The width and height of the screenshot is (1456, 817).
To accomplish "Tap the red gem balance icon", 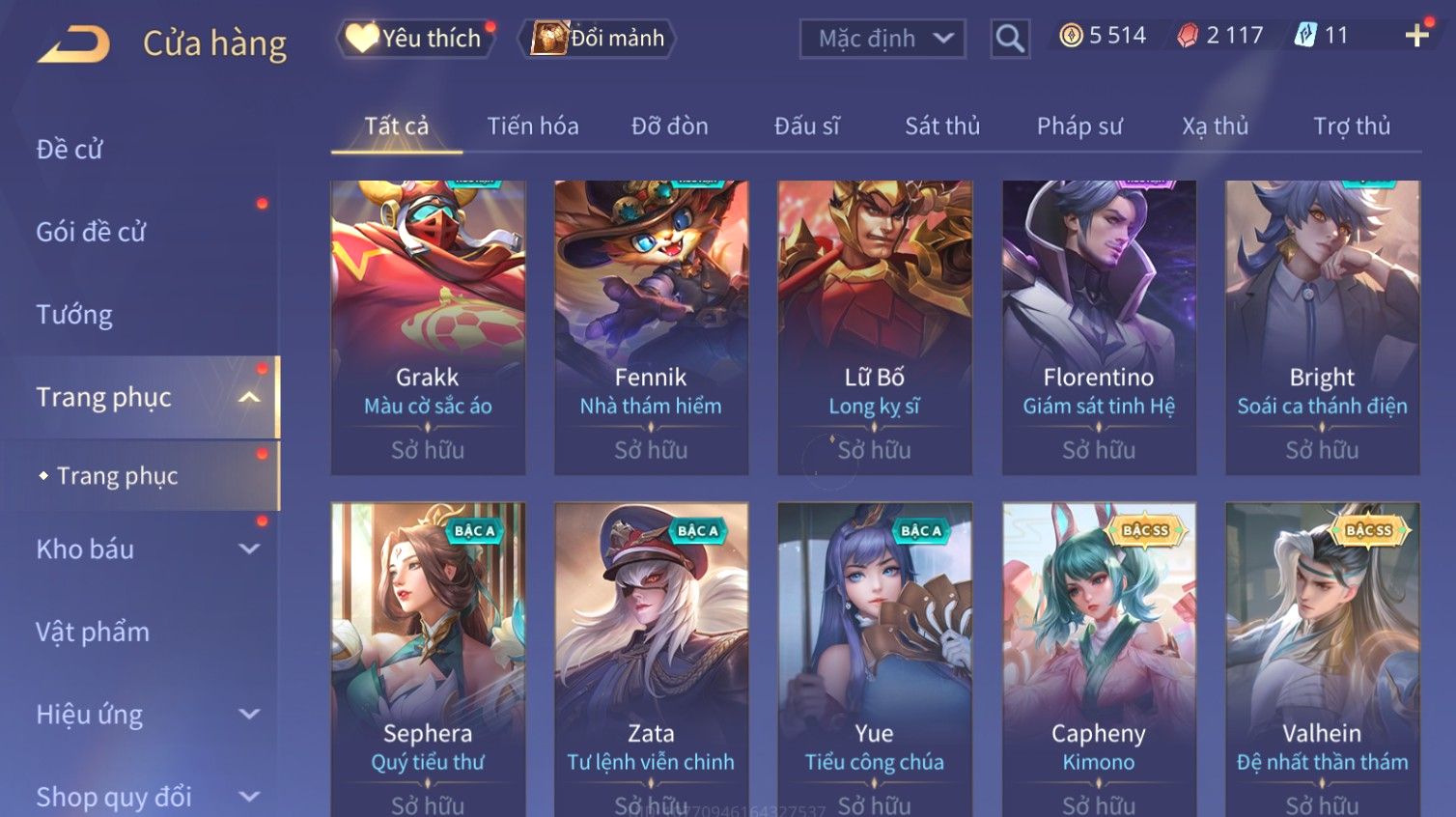I will (x=1188, y=36).
